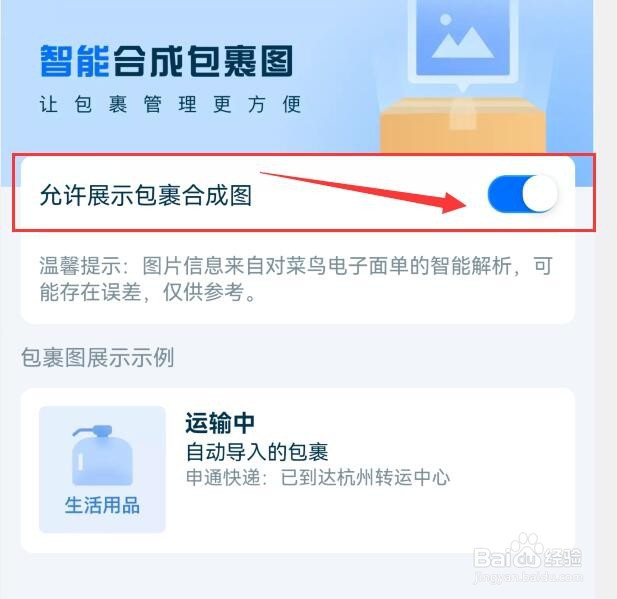Click the 让包裹管理更方便 subtitle
Image resolution: width=617 pixels, height=599 pixels.
coord(170,104)
